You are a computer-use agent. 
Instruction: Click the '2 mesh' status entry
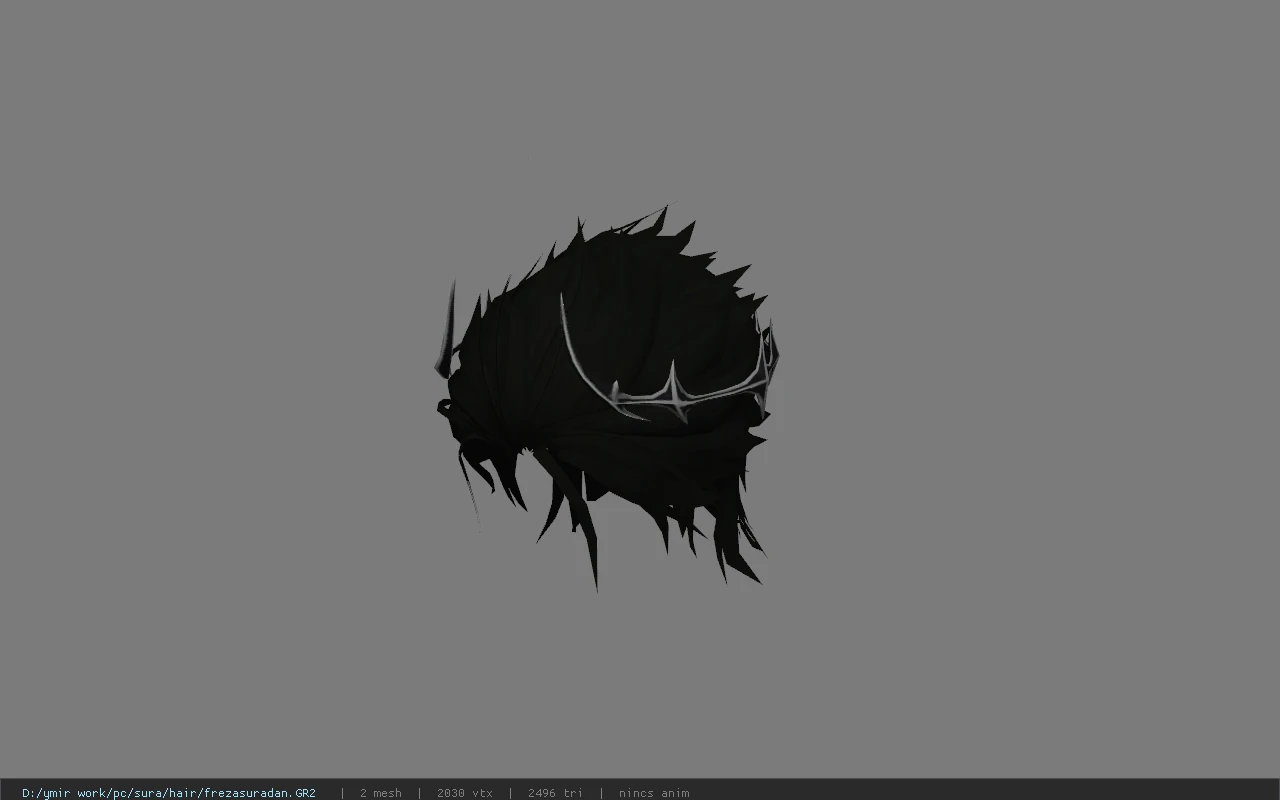[x=381, y=793]
